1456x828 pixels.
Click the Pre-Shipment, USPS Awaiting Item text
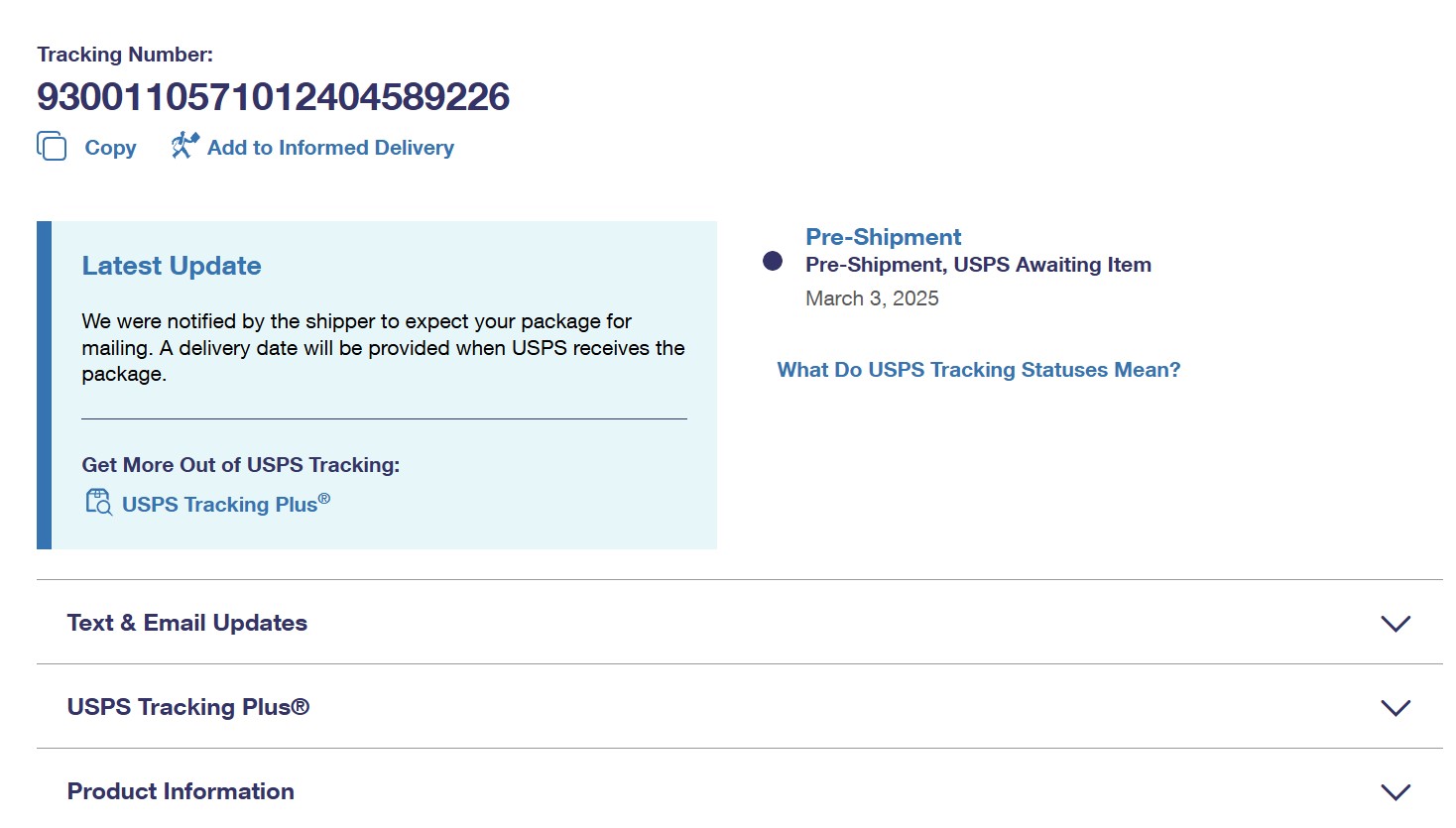click(x=978, y=265)
